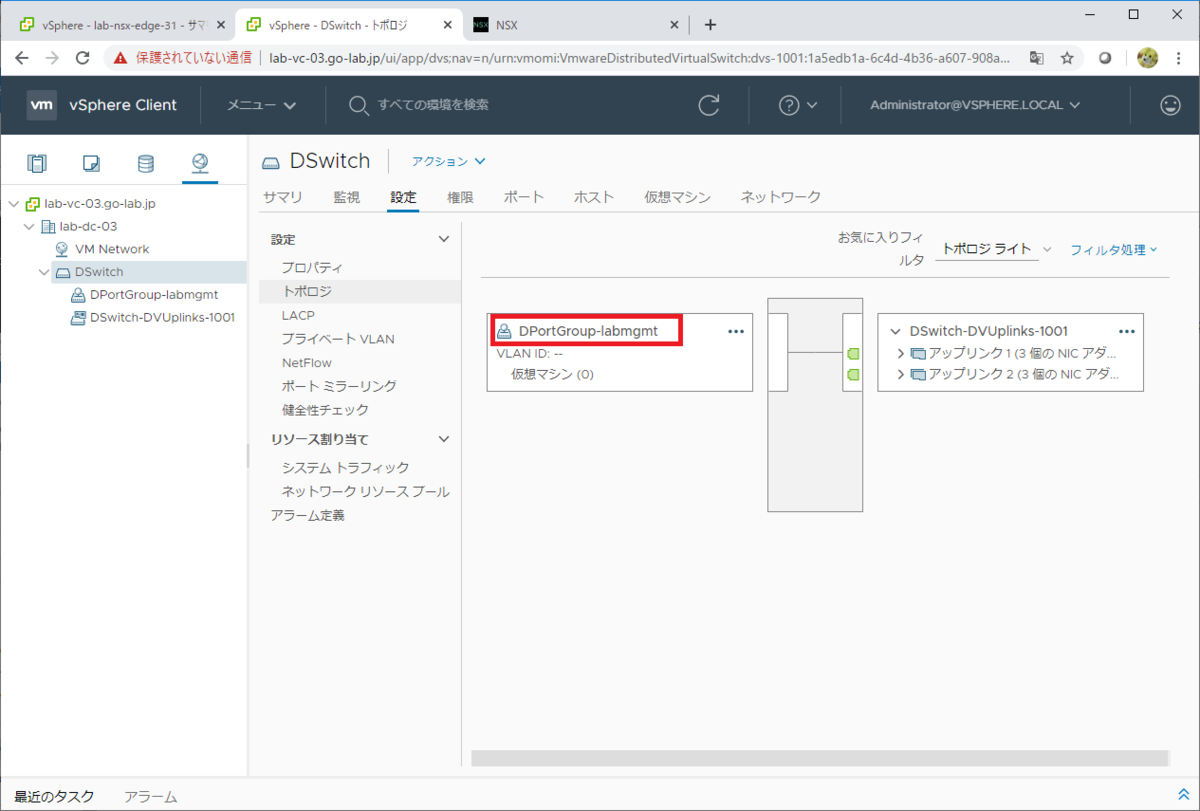1200x811 pixels.
Task: Collapse the lab-dc-03 datacenter node
Action: click(29, 227)
